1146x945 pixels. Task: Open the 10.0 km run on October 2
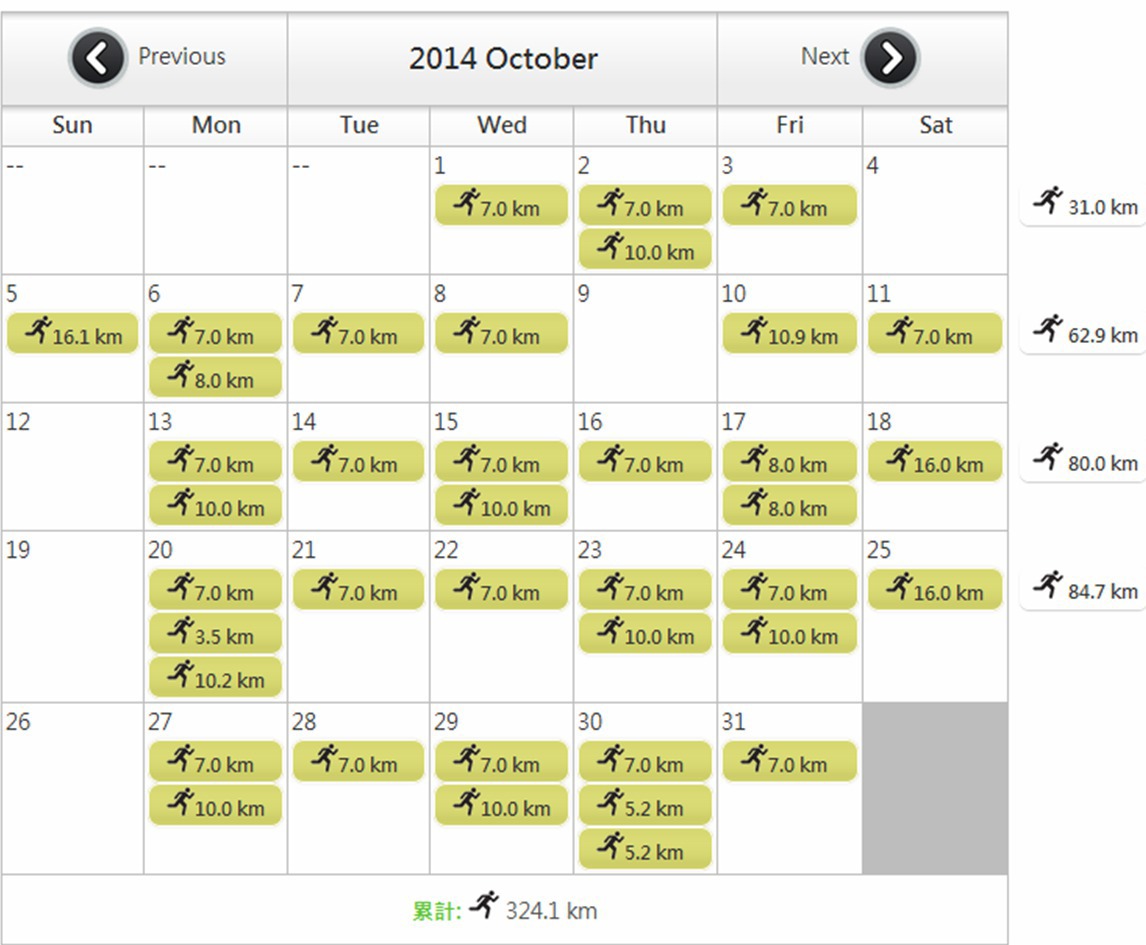(645, 249)
